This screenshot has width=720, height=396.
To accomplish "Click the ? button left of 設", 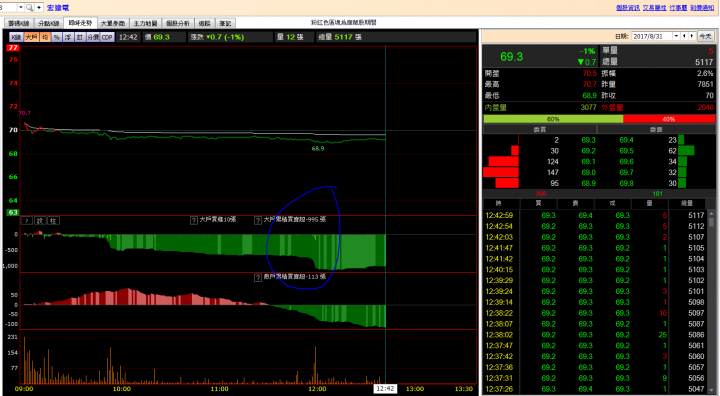I will 27,221.
